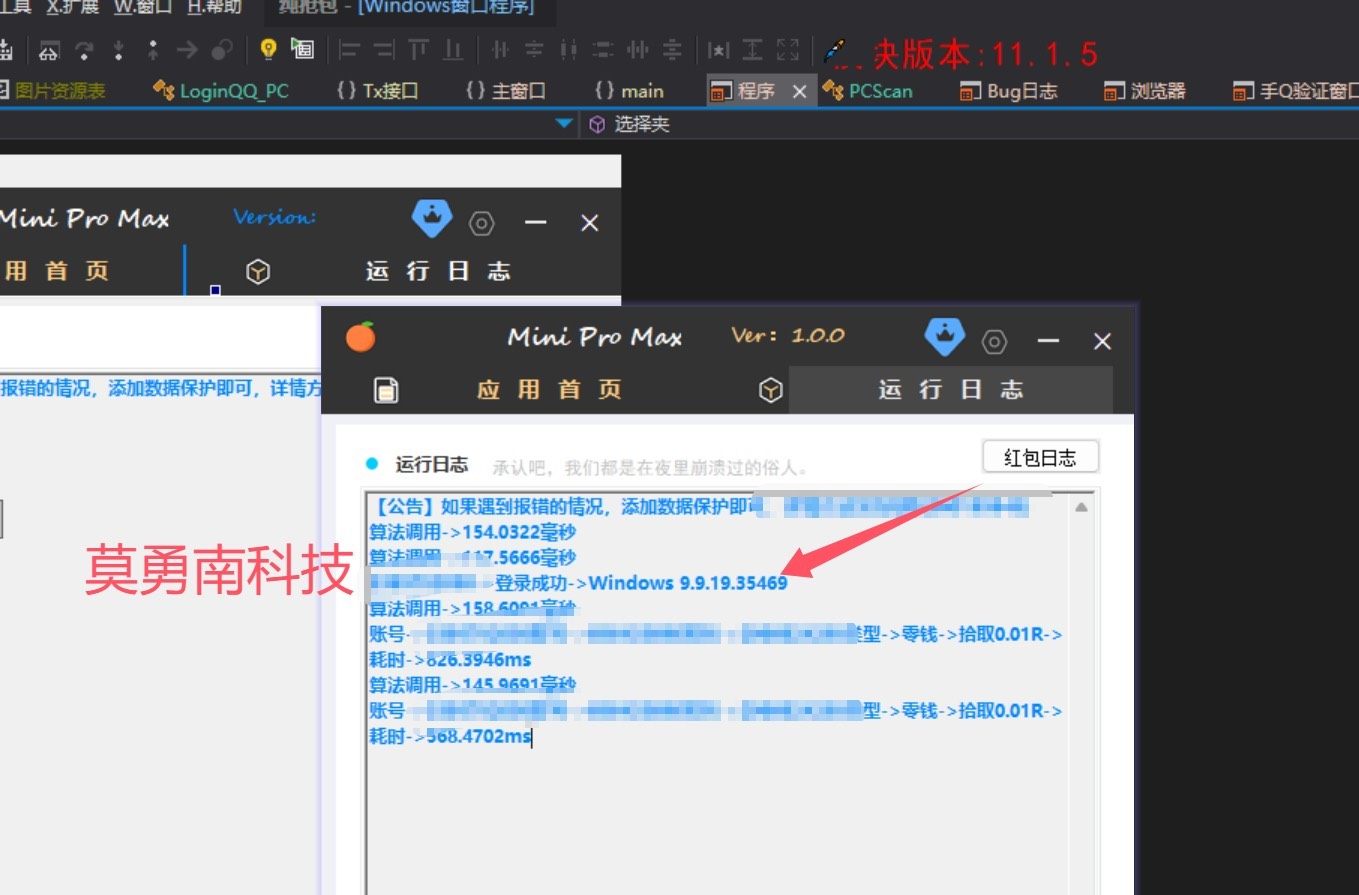Screen dimensions: 1359x895
Task: Select the 运行日志 tab in the back Version: window
Action: (x=438, y=272)
